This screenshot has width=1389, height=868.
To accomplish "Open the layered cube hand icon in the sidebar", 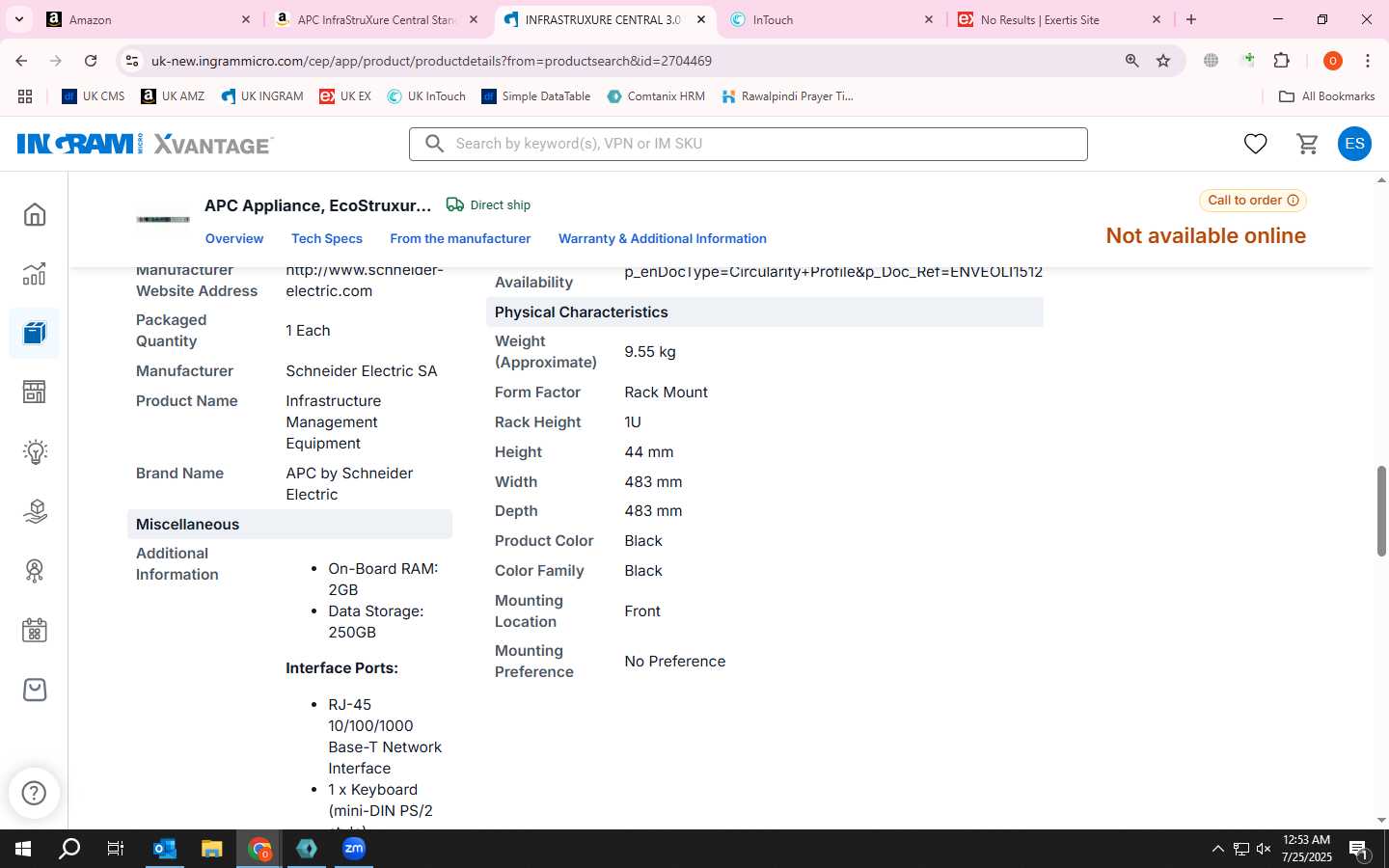I will pyautogui.click(x=35, y=511).
